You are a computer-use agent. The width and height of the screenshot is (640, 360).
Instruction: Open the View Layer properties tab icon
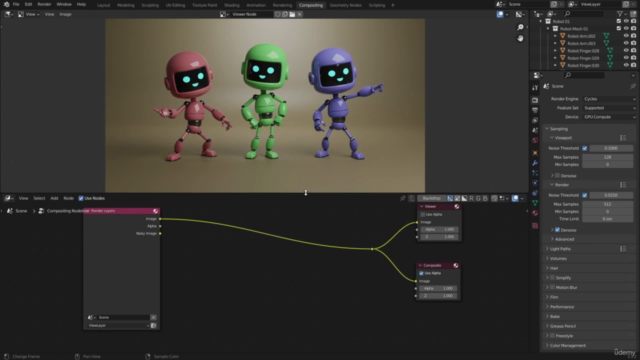pos(535,120)
